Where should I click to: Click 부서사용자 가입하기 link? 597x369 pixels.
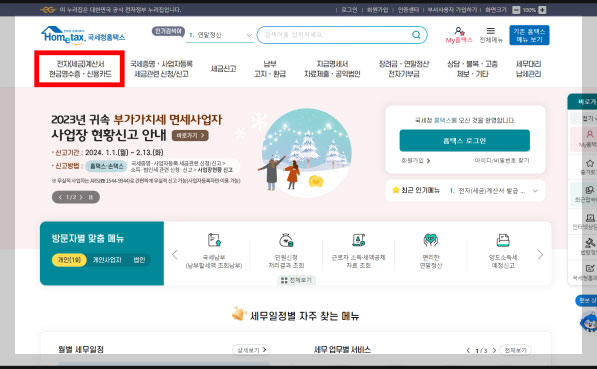point(452,10)
